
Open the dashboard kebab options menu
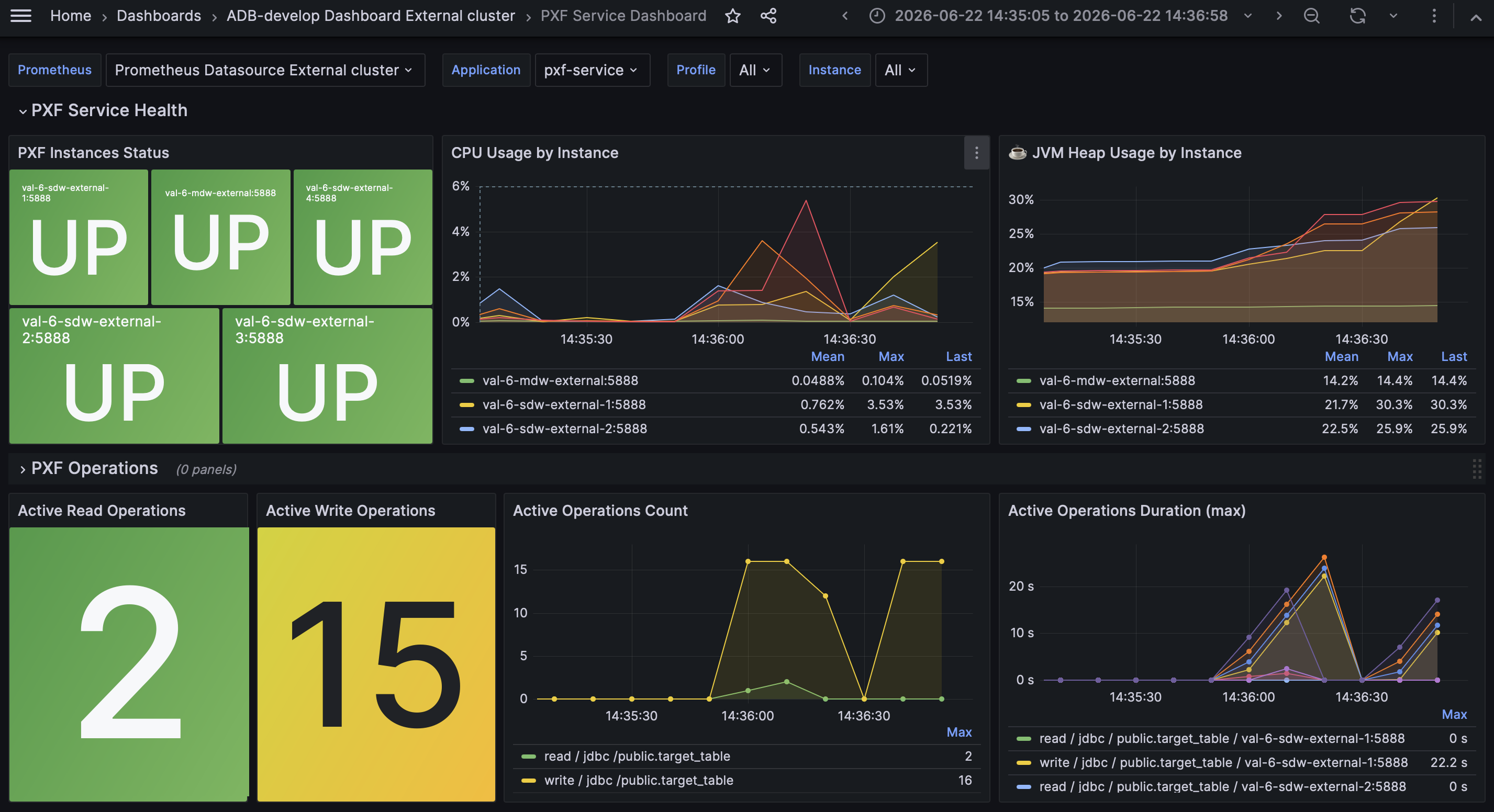1434,16
